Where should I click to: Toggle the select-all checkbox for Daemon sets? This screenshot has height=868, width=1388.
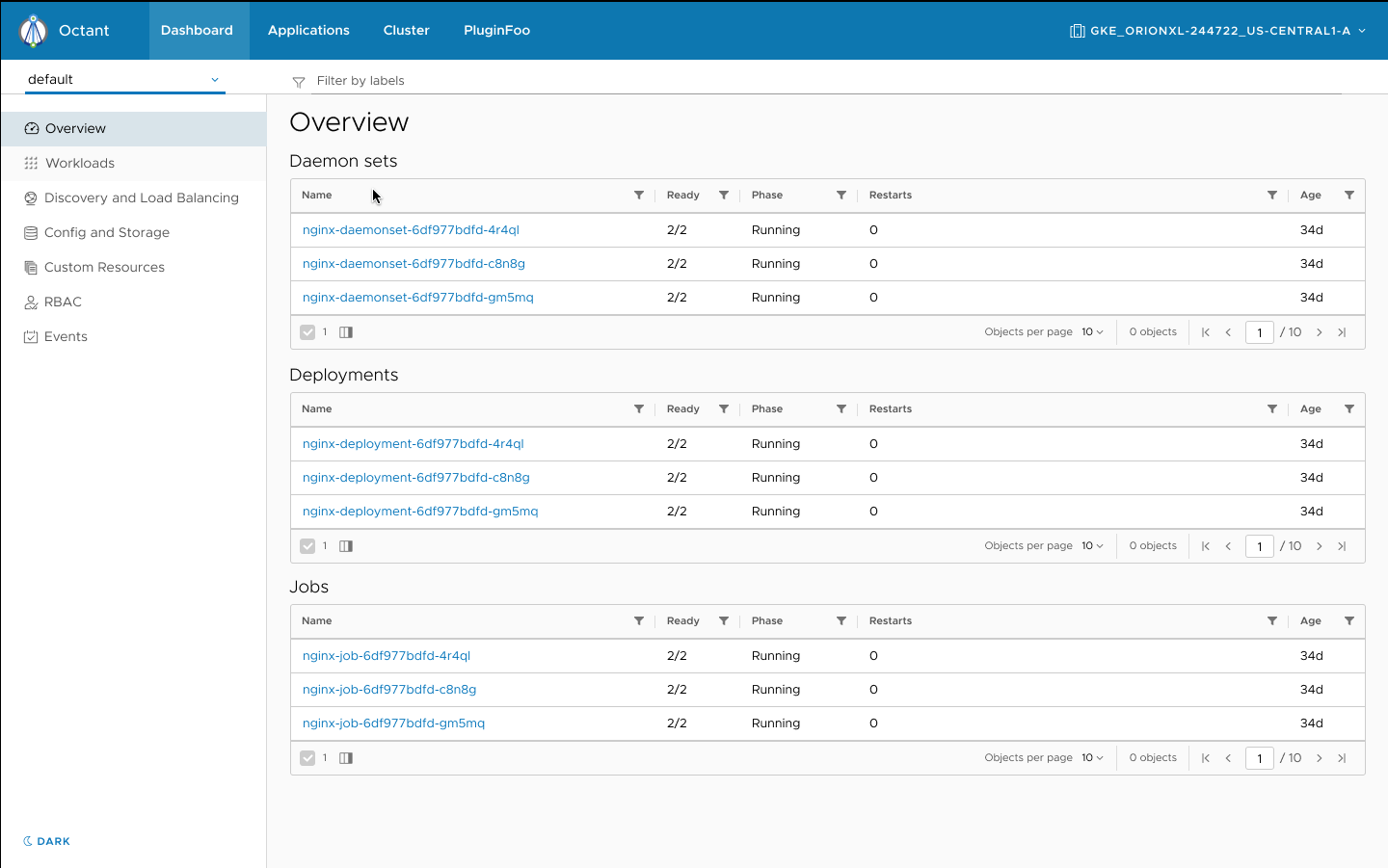point(306,331)
